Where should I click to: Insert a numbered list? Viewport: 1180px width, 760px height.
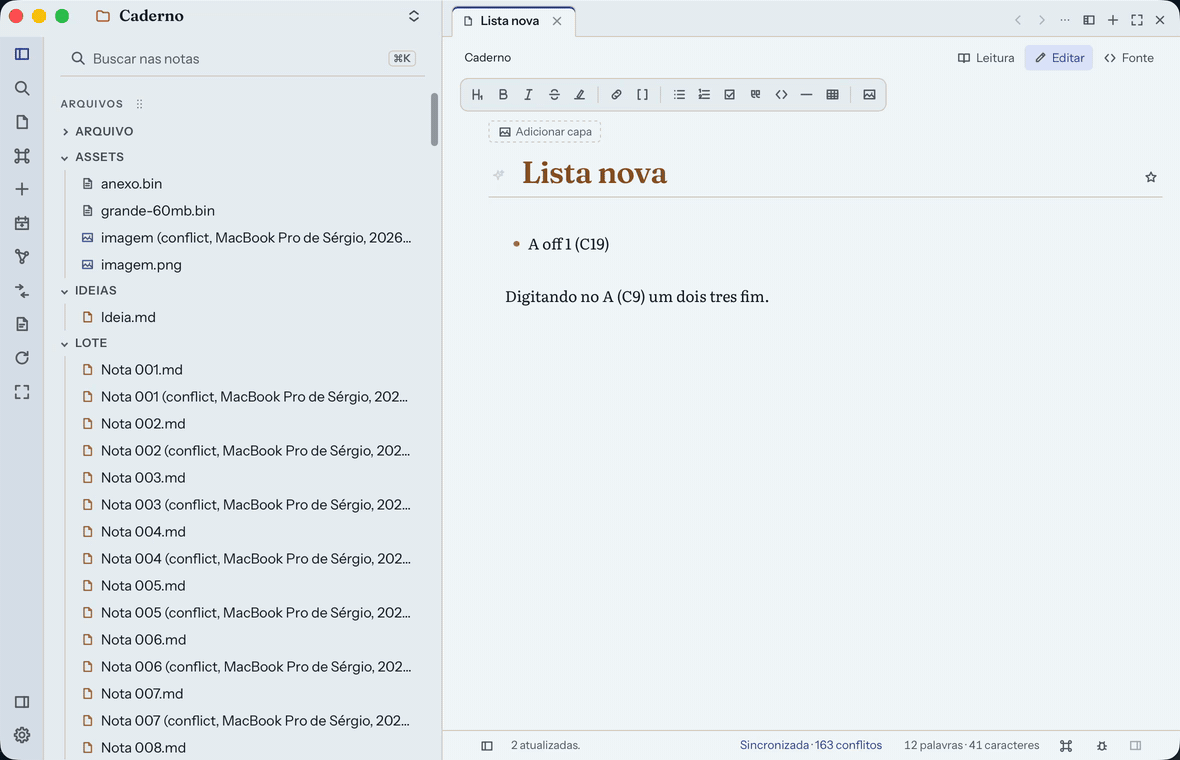pos(704,95)
